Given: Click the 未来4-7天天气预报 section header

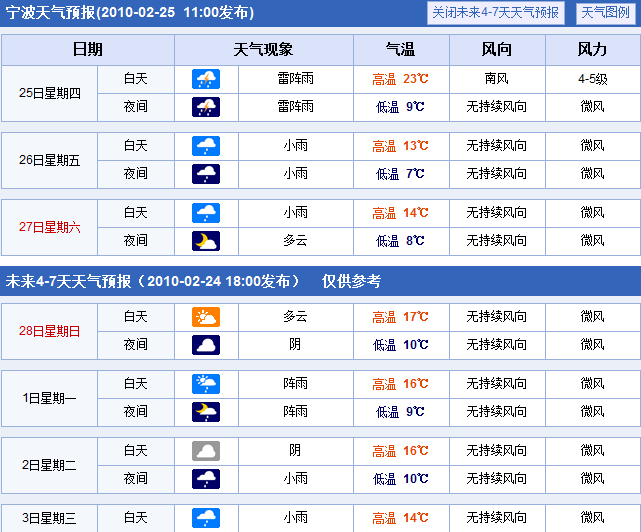Looking at the screenshot, I should [x=152, y=281].
